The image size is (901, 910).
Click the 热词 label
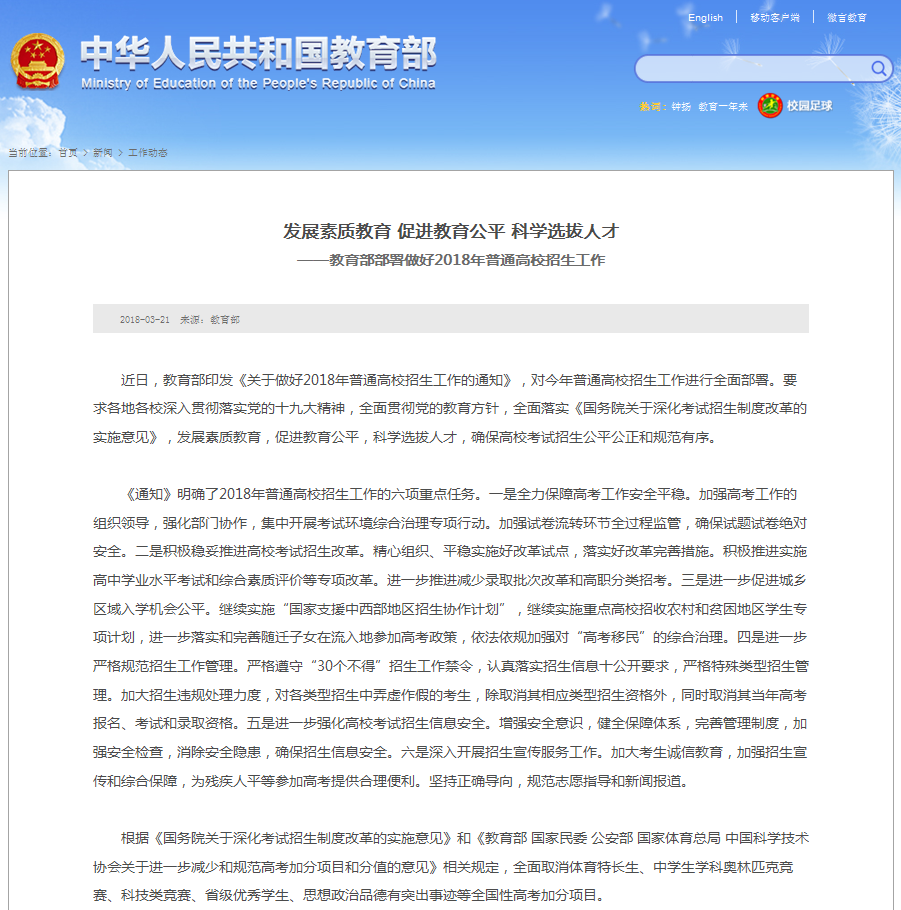(653, 106)
